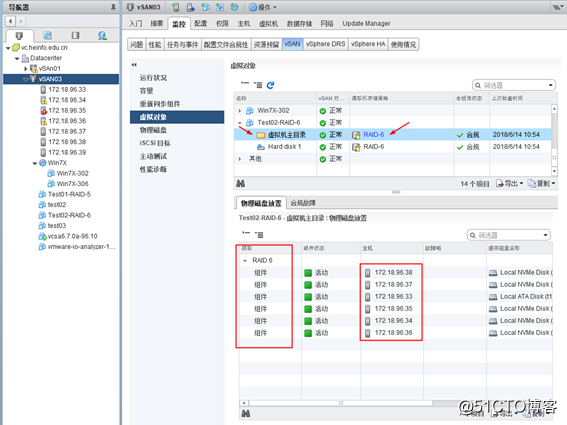
Task: Click host 172.18.96.36 in placement table
Action: (393, 332)
